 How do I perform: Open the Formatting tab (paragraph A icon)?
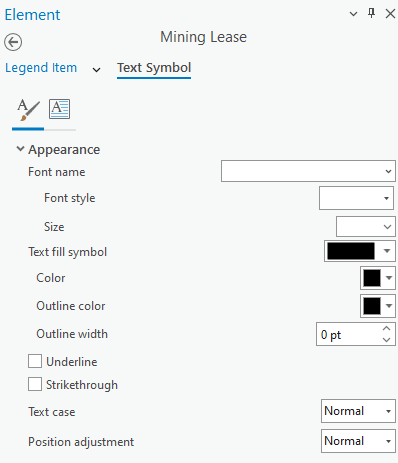click(59, 109)
